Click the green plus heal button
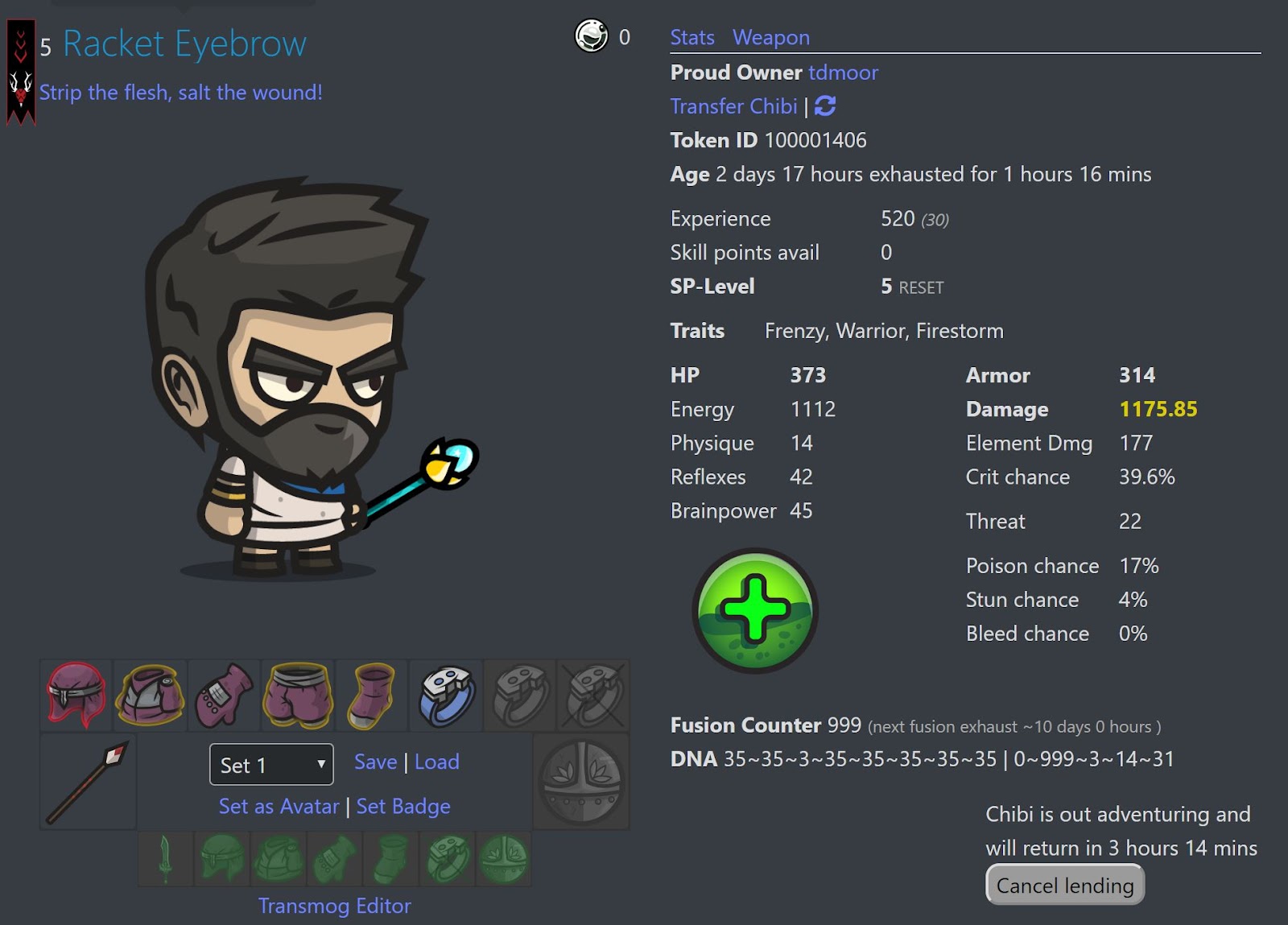This screenshot has height=925, width=1288. click(755, 610)
